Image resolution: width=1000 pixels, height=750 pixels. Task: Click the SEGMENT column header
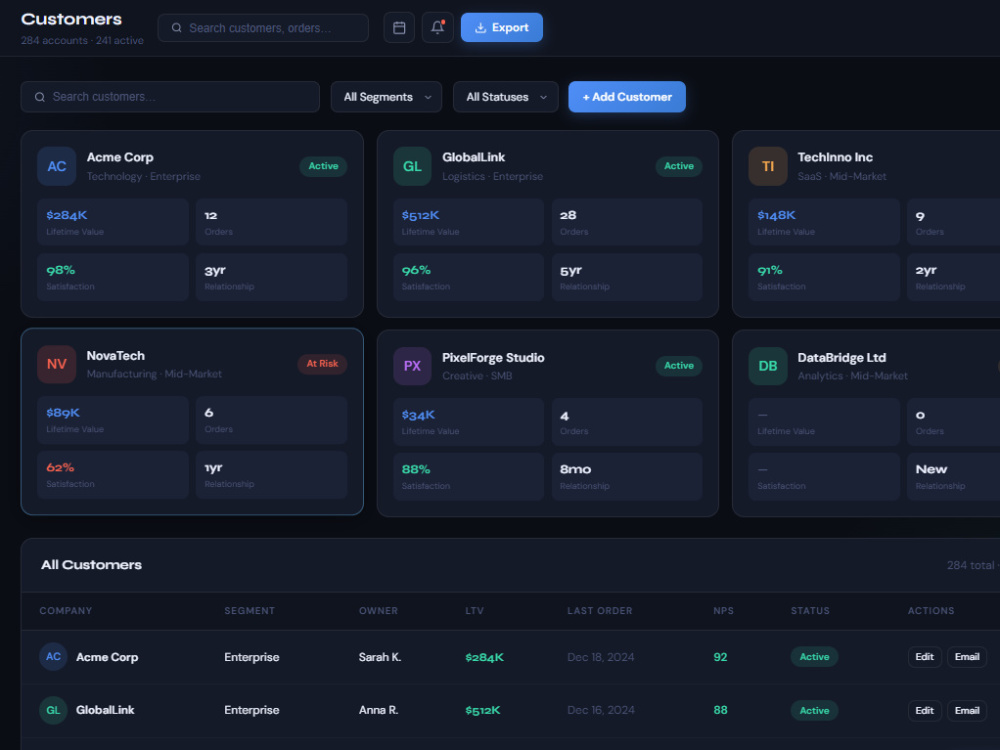249,611
